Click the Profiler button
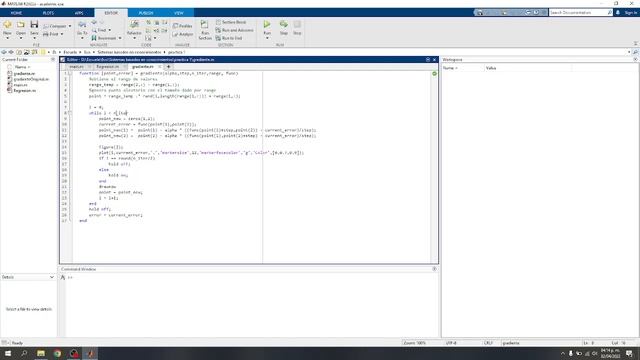Image resolution: width=640 pixels, height=360 pixels. pyautogui.click(x=182, y=26)
